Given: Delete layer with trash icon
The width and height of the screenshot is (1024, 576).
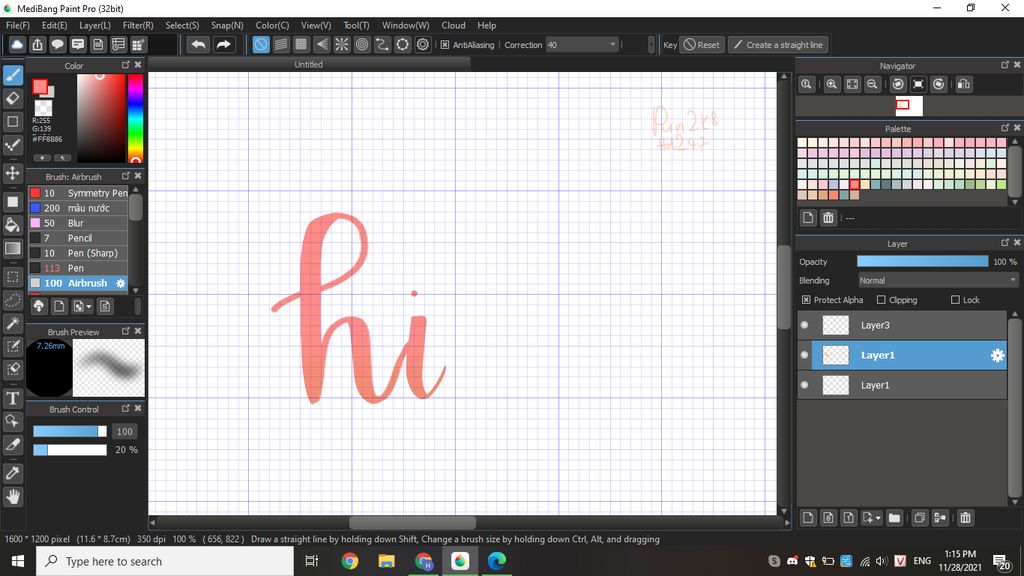Looking at the screenshot, I should tap(965, 518).
